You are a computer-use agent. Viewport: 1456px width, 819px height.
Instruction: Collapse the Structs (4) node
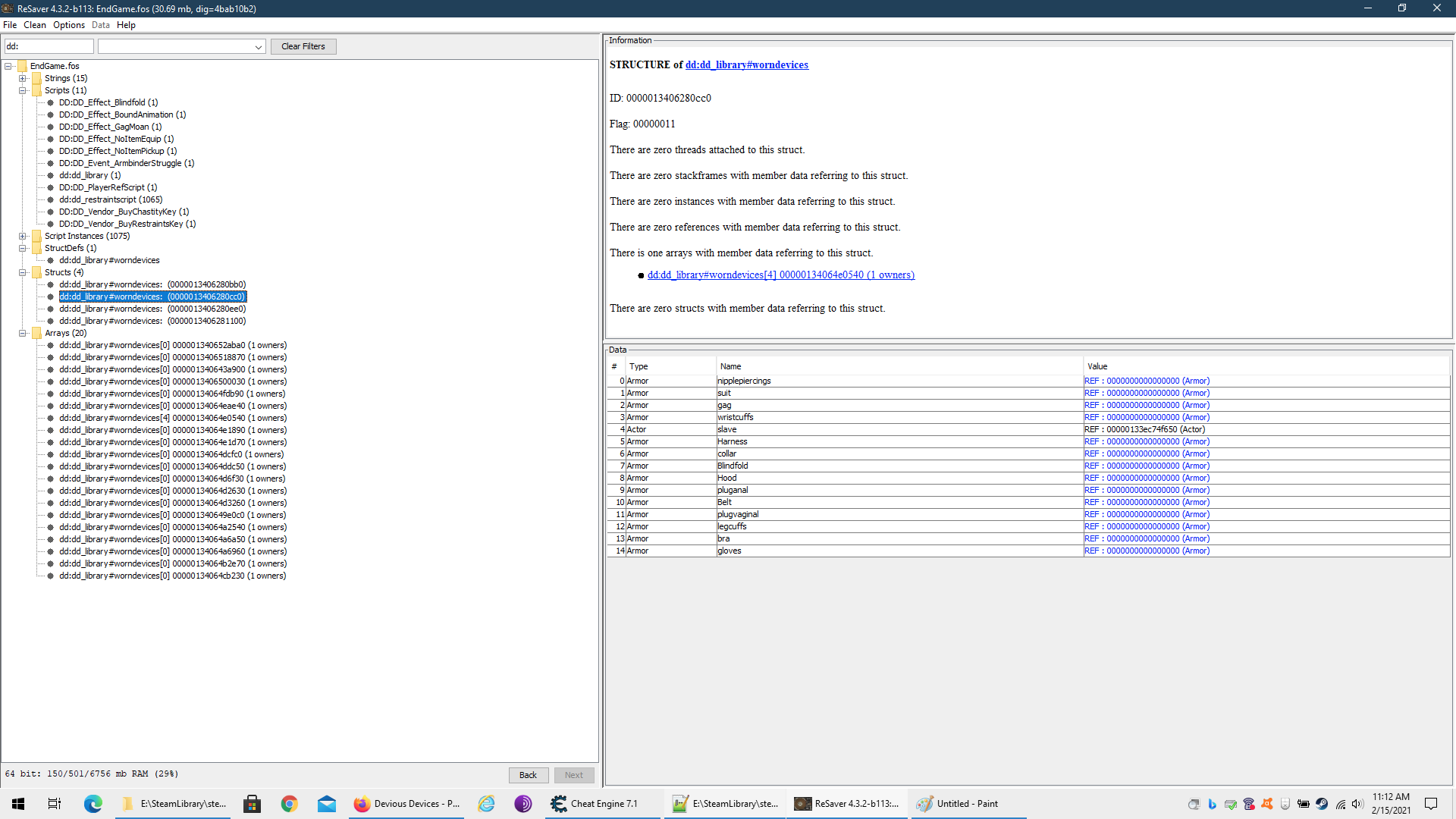pos(23,272)
